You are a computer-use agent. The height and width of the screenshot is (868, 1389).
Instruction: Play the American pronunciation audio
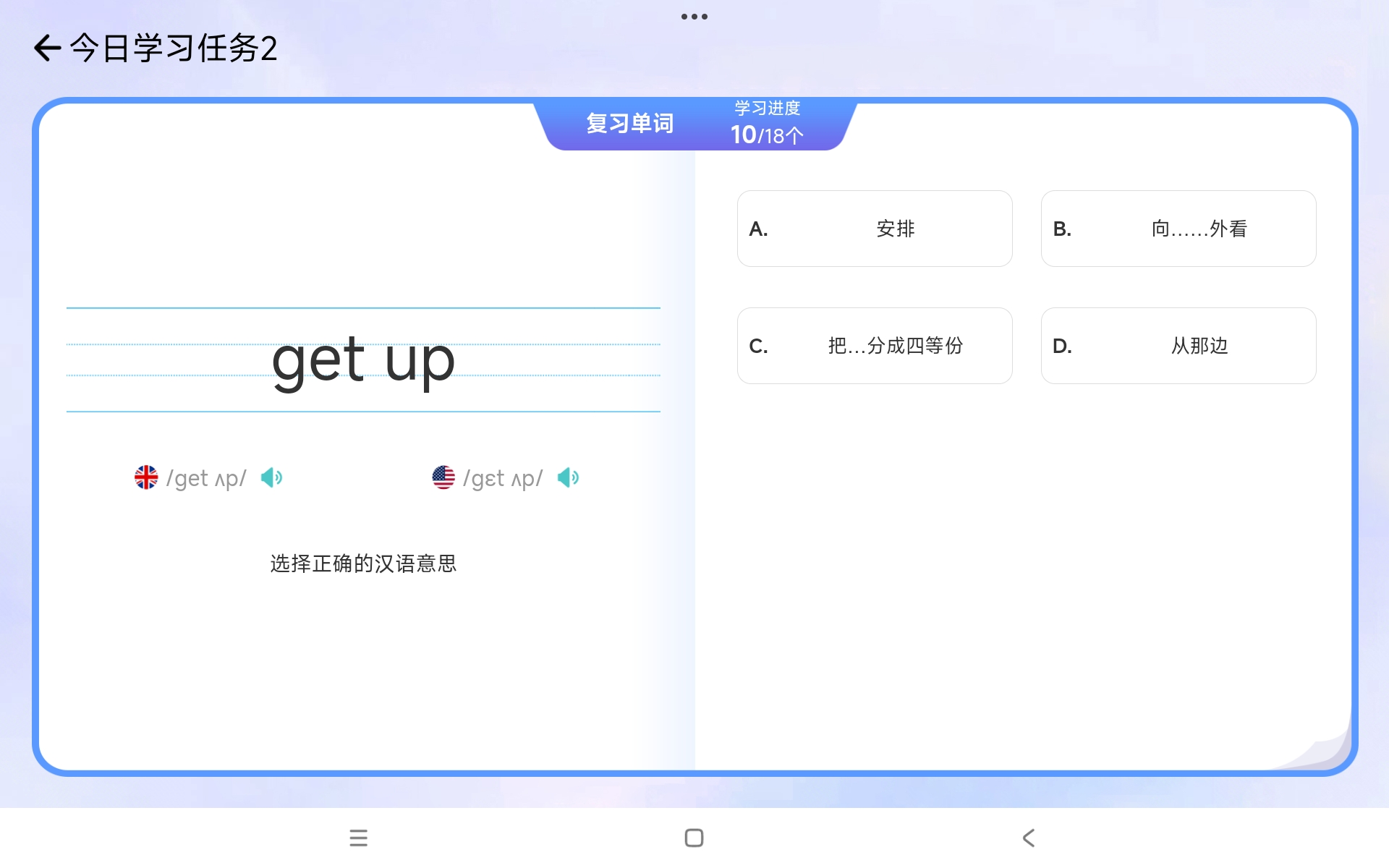click(568, 477)
